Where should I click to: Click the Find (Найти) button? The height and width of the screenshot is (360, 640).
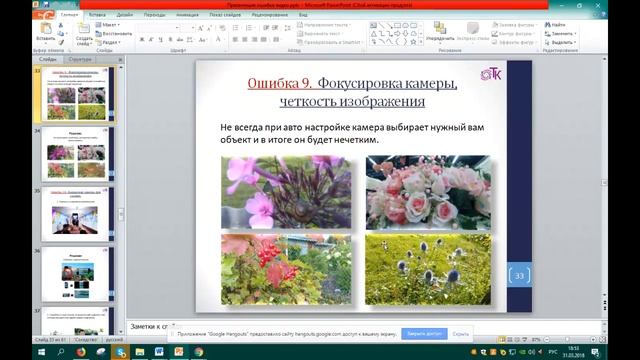[x=555, y=25]
